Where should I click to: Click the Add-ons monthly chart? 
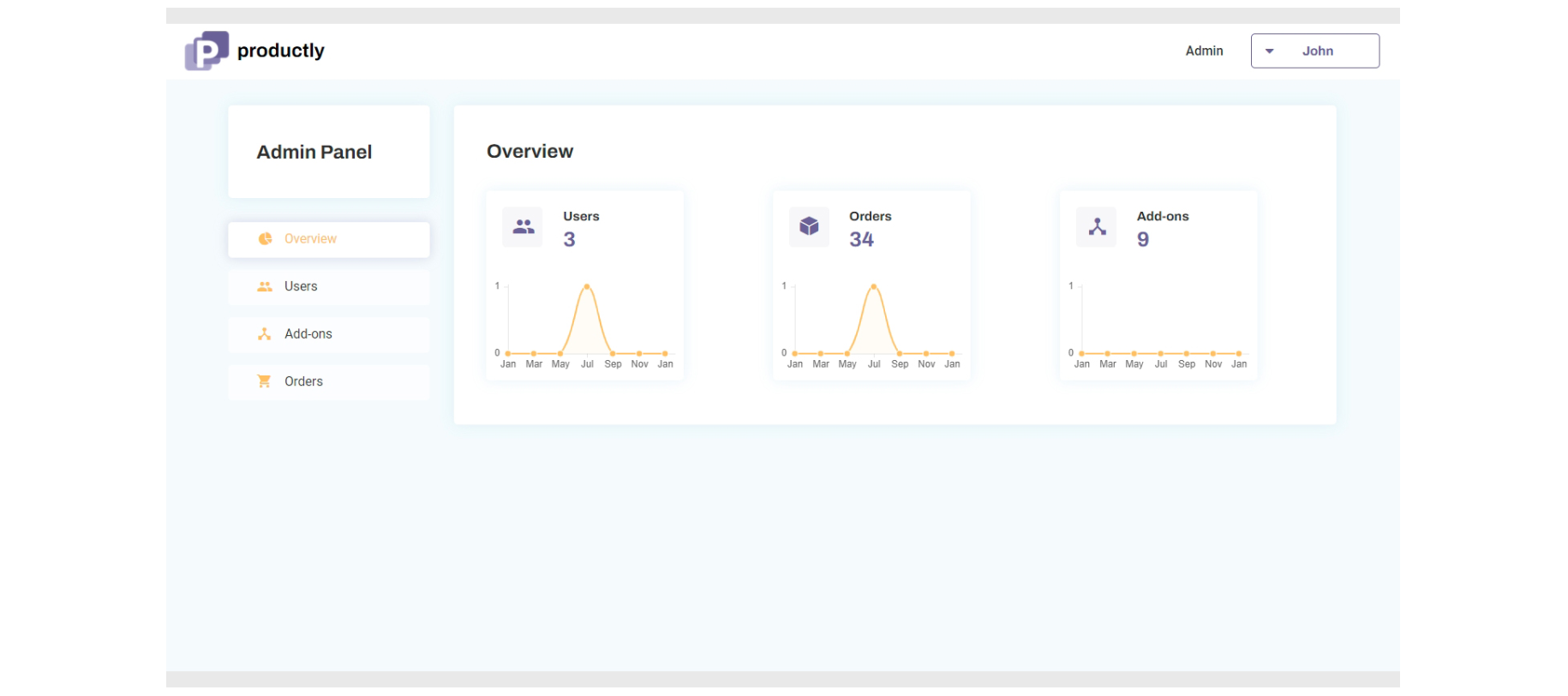[1158, 326]
